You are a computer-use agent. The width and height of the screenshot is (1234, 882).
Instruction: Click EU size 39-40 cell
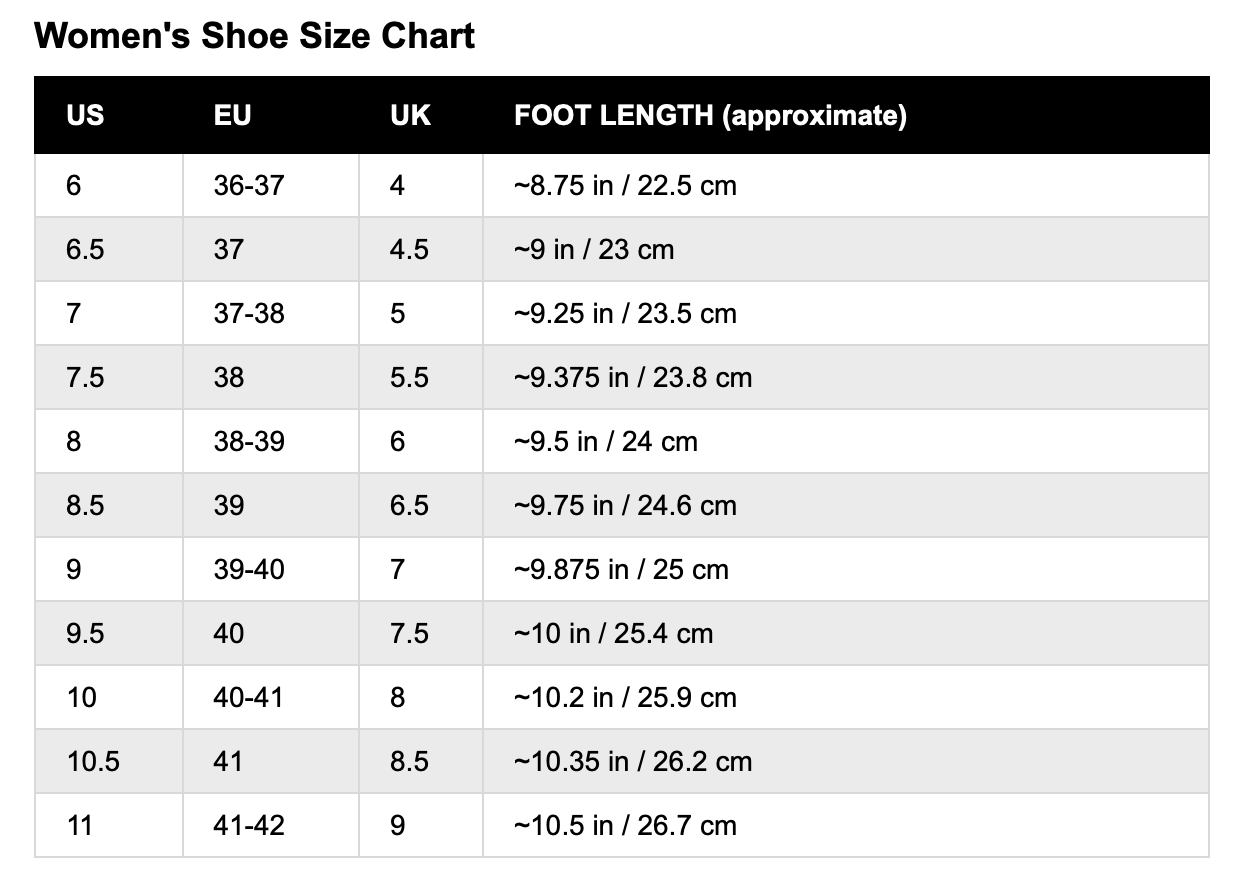271,569
